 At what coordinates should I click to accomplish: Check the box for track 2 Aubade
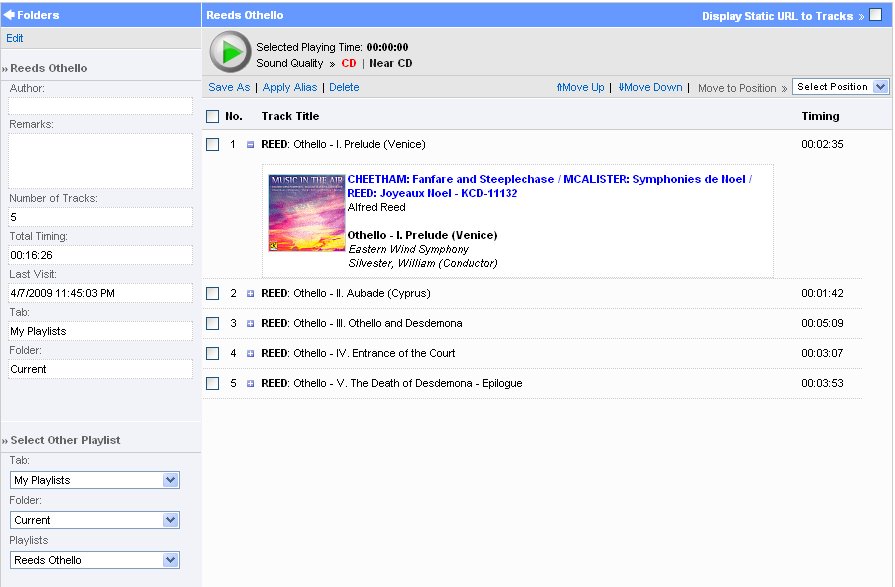[x=212, y=294]
